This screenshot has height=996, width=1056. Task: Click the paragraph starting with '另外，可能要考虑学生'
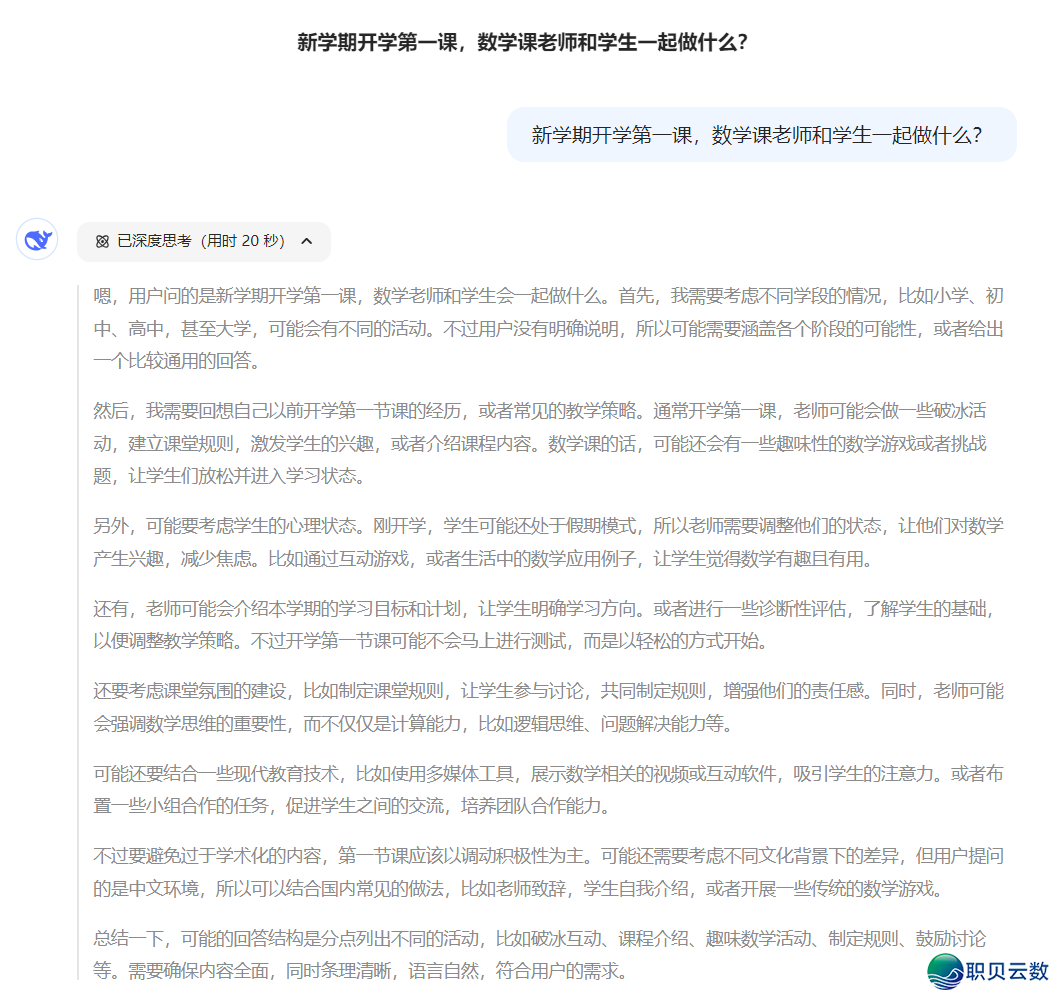[548, 542]
